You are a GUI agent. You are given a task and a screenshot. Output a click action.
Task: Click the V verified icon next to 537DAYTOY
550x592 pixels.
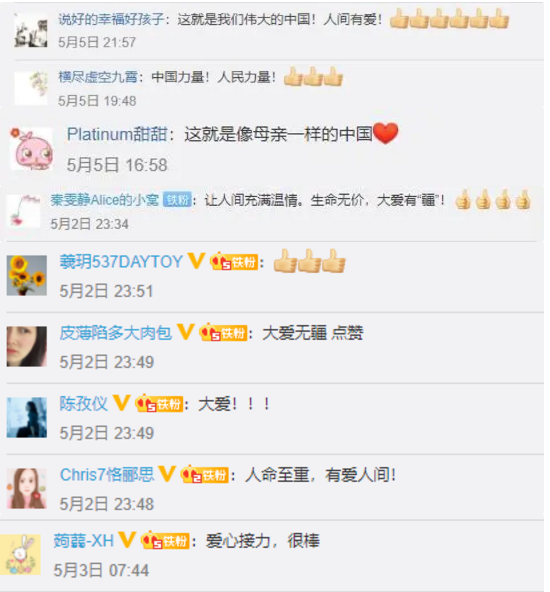click(x=196, y=261)
